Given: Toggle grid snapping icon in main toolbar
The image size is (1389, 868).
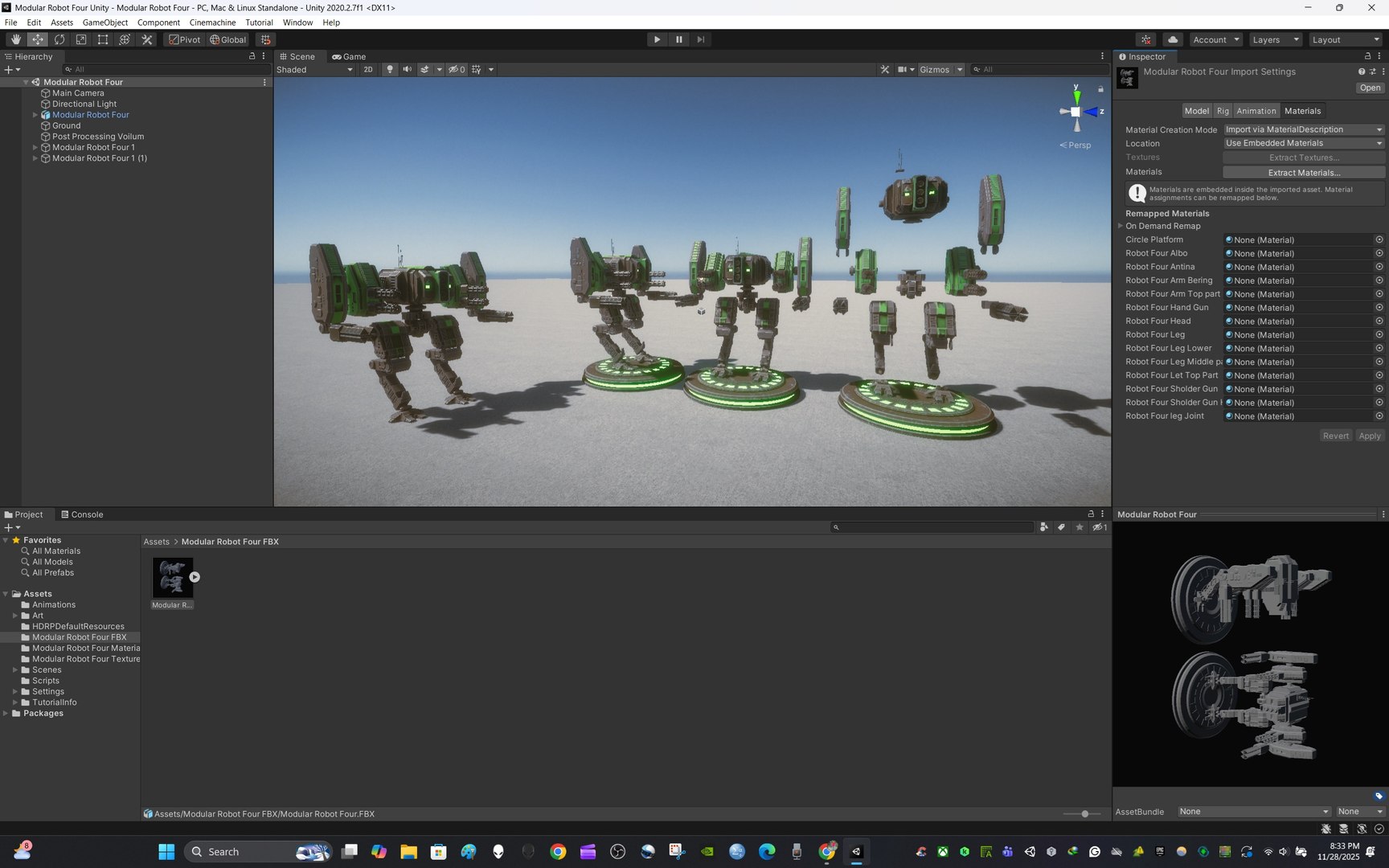Looking at the screenshot, I should pyautogui.click(x=266, y=39).
